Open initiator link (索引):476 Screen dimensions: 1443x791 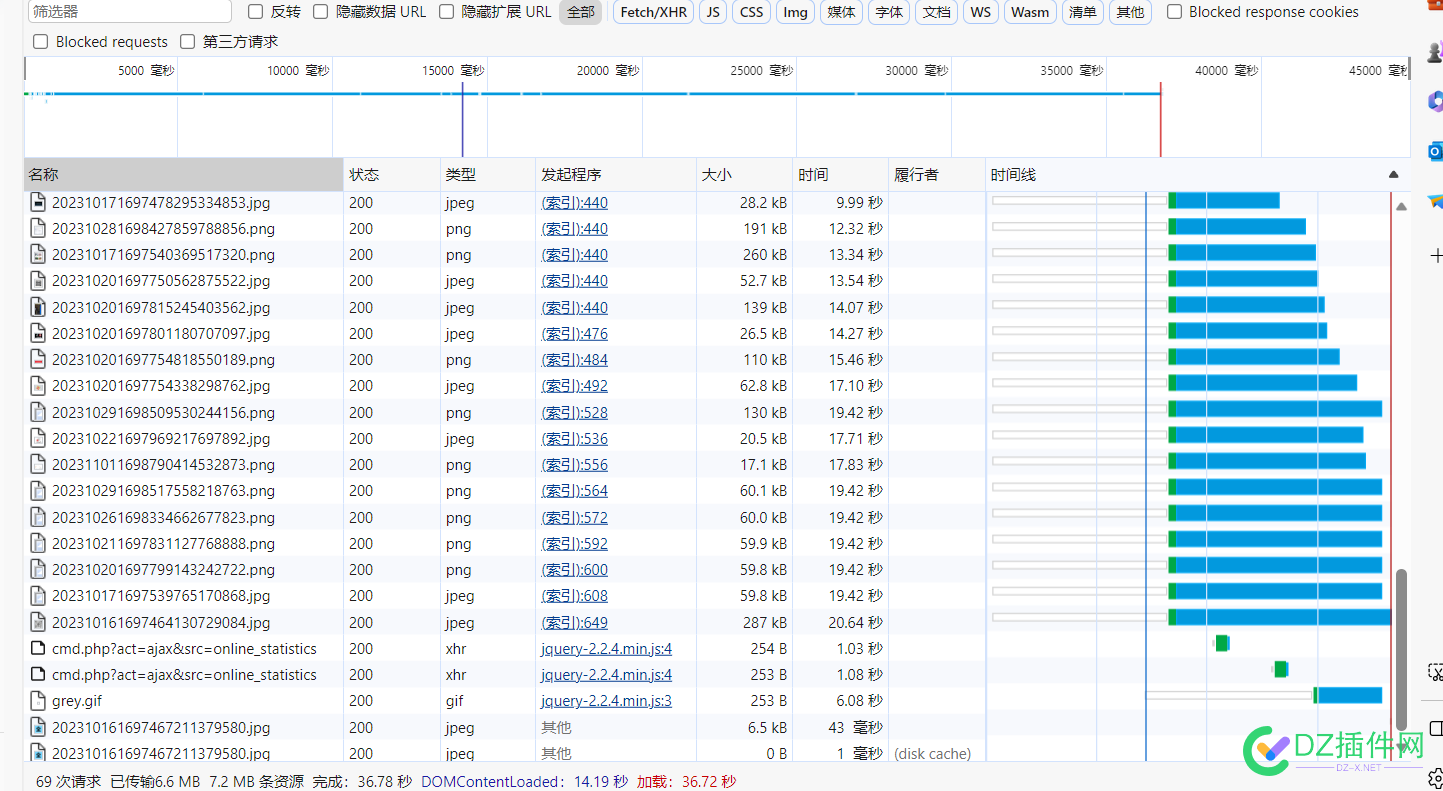click(x=575, y=334)
